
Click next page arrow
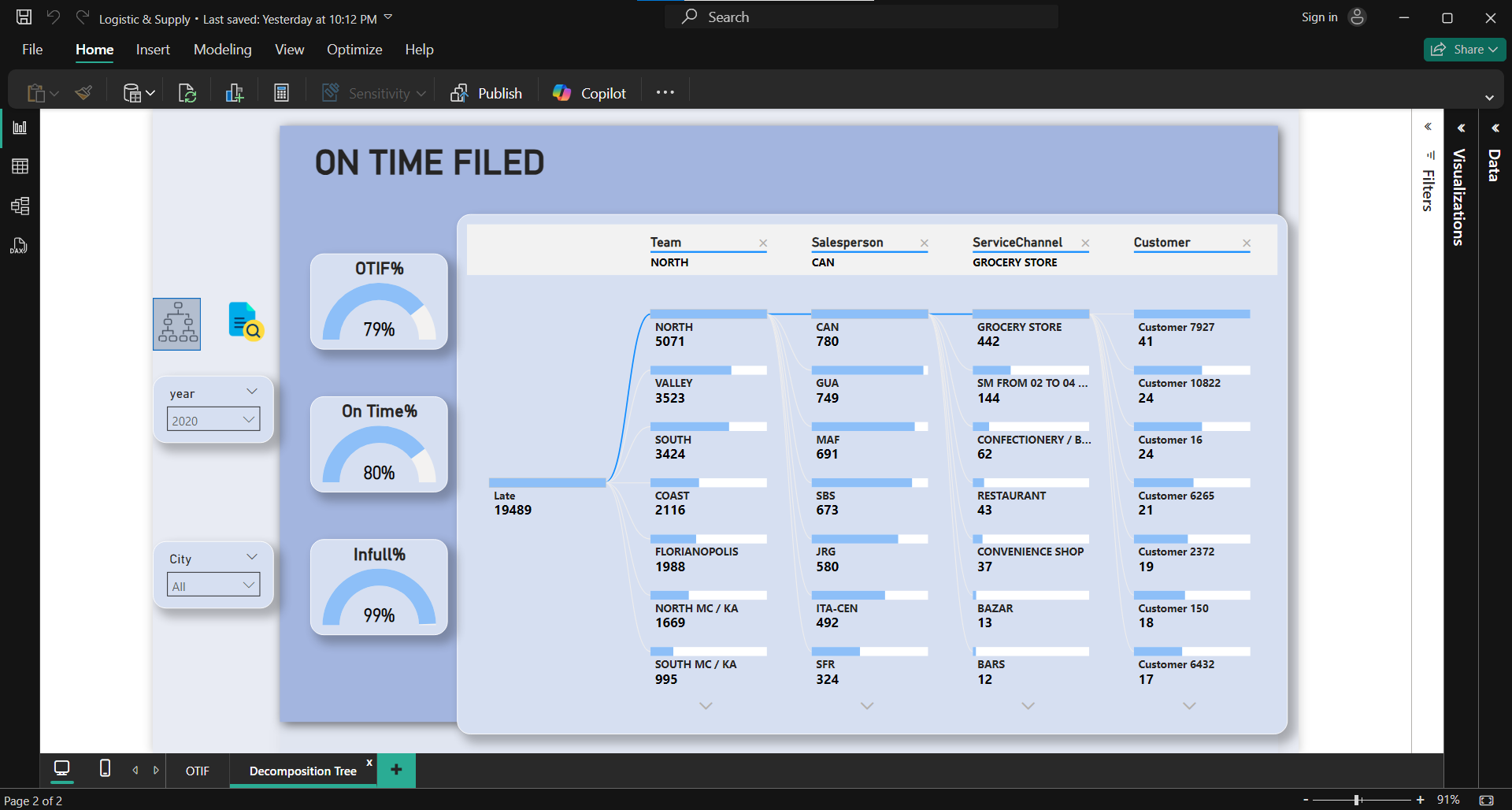[x=156, y=771]
